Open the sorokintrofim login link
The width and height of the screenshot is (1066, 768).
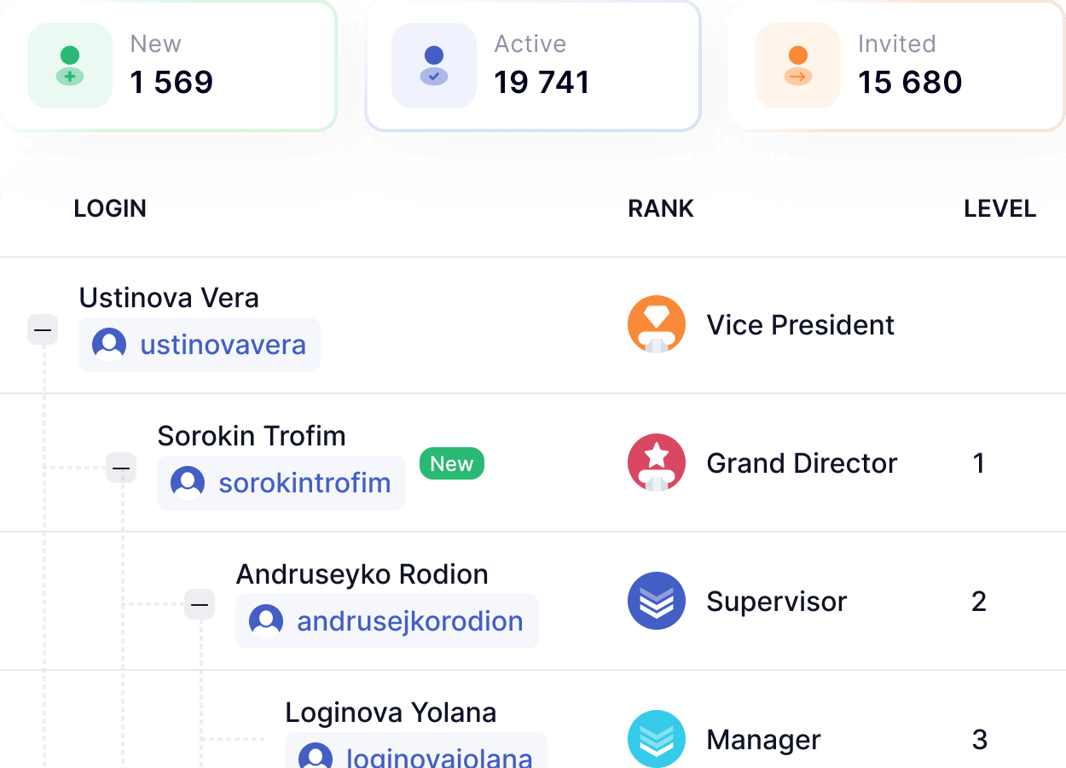[305, 483]
